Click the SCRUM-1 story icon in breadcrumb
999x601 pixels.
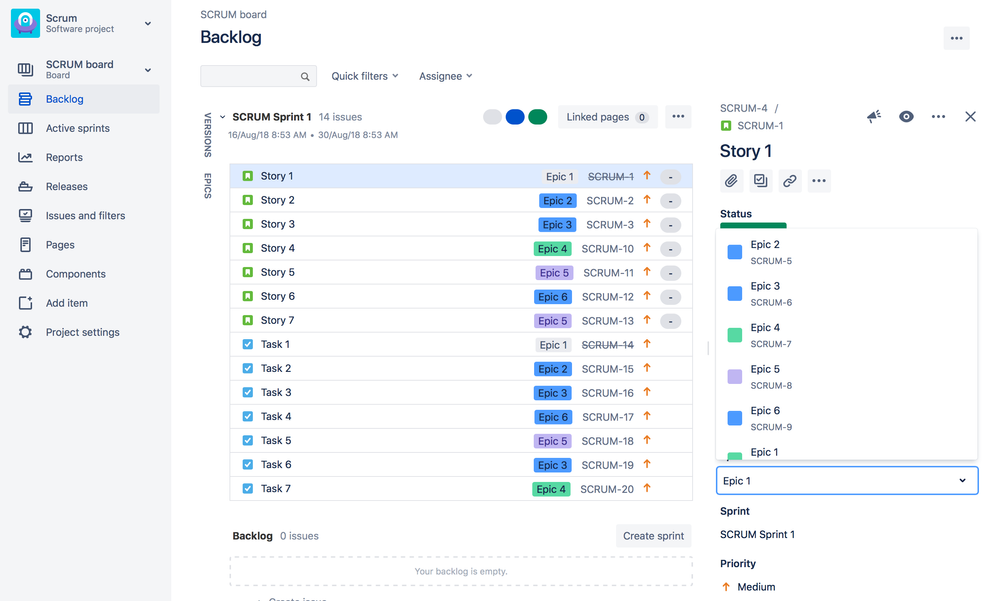[726, 126]
